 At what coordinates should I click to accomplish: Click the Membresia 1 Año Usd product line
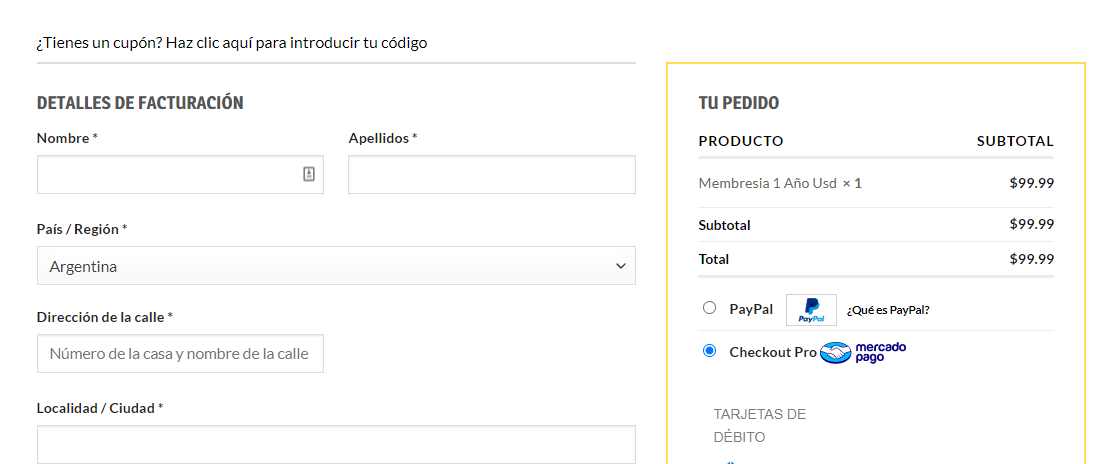780,183
